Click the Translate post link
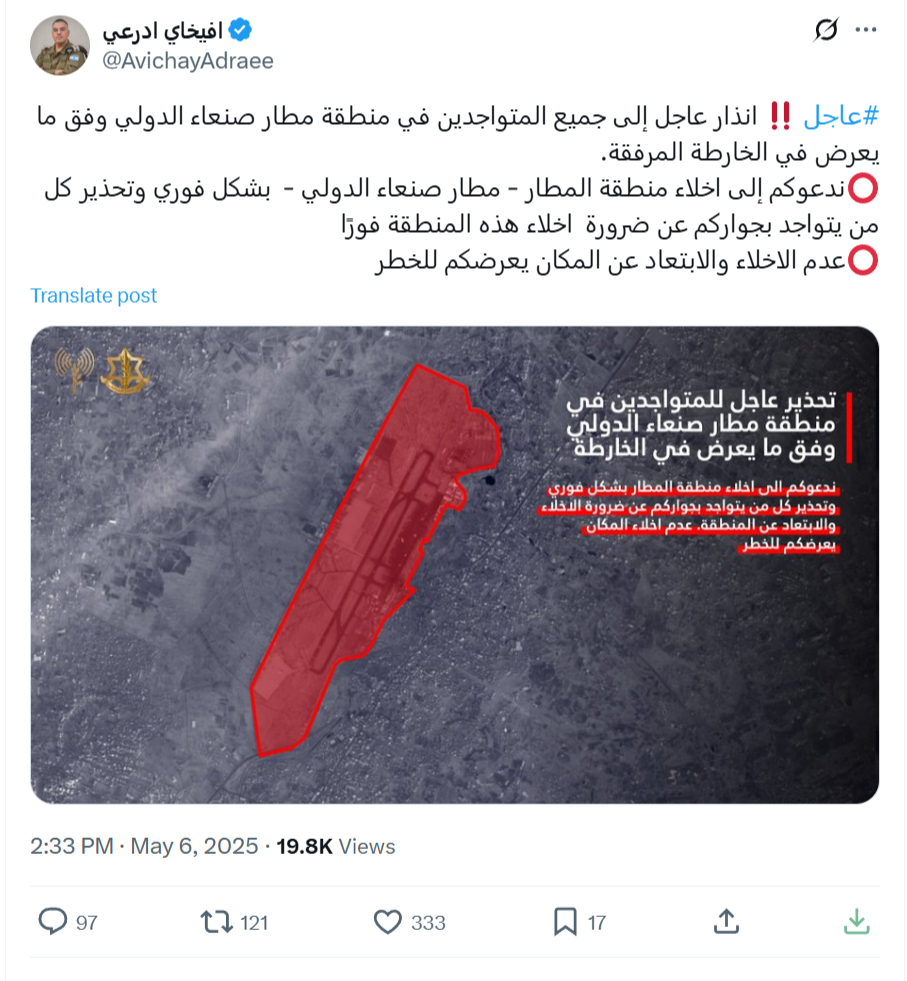The width and height of the screenshot is (907, 981). coord(94,295)
